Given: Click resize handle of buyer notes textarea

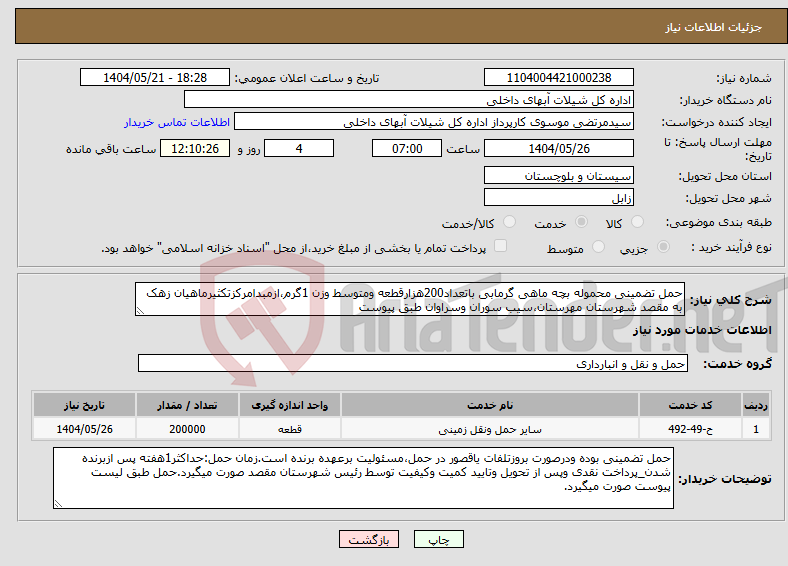Looking at the screenshot, I should point(58,504).
